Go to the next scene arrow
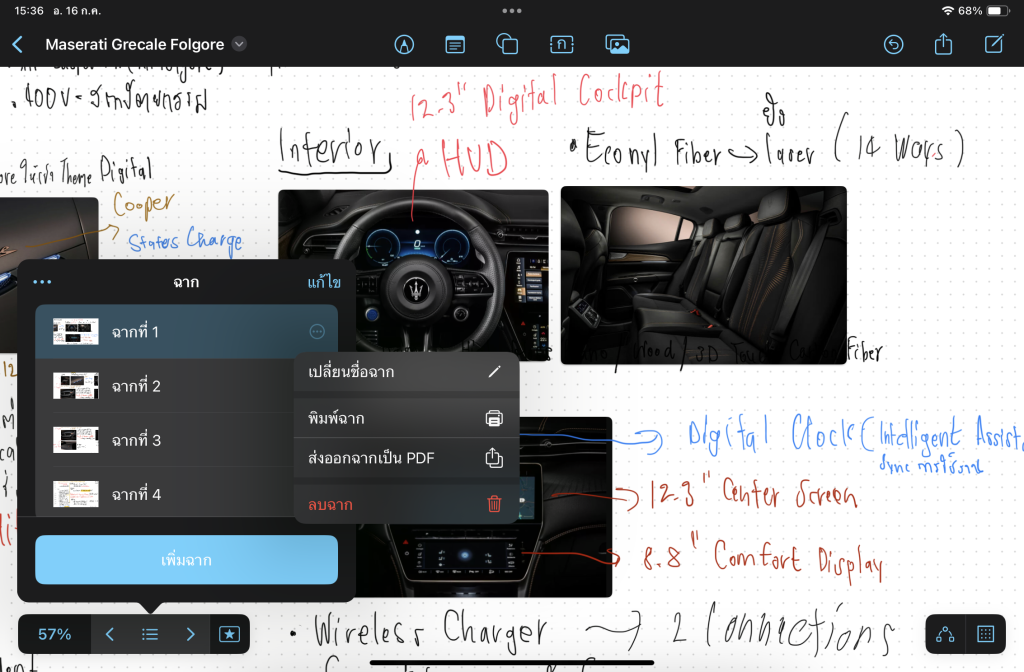Image resolution: width=1024 pixels, height=672 pixels. [x=190, y=634]
